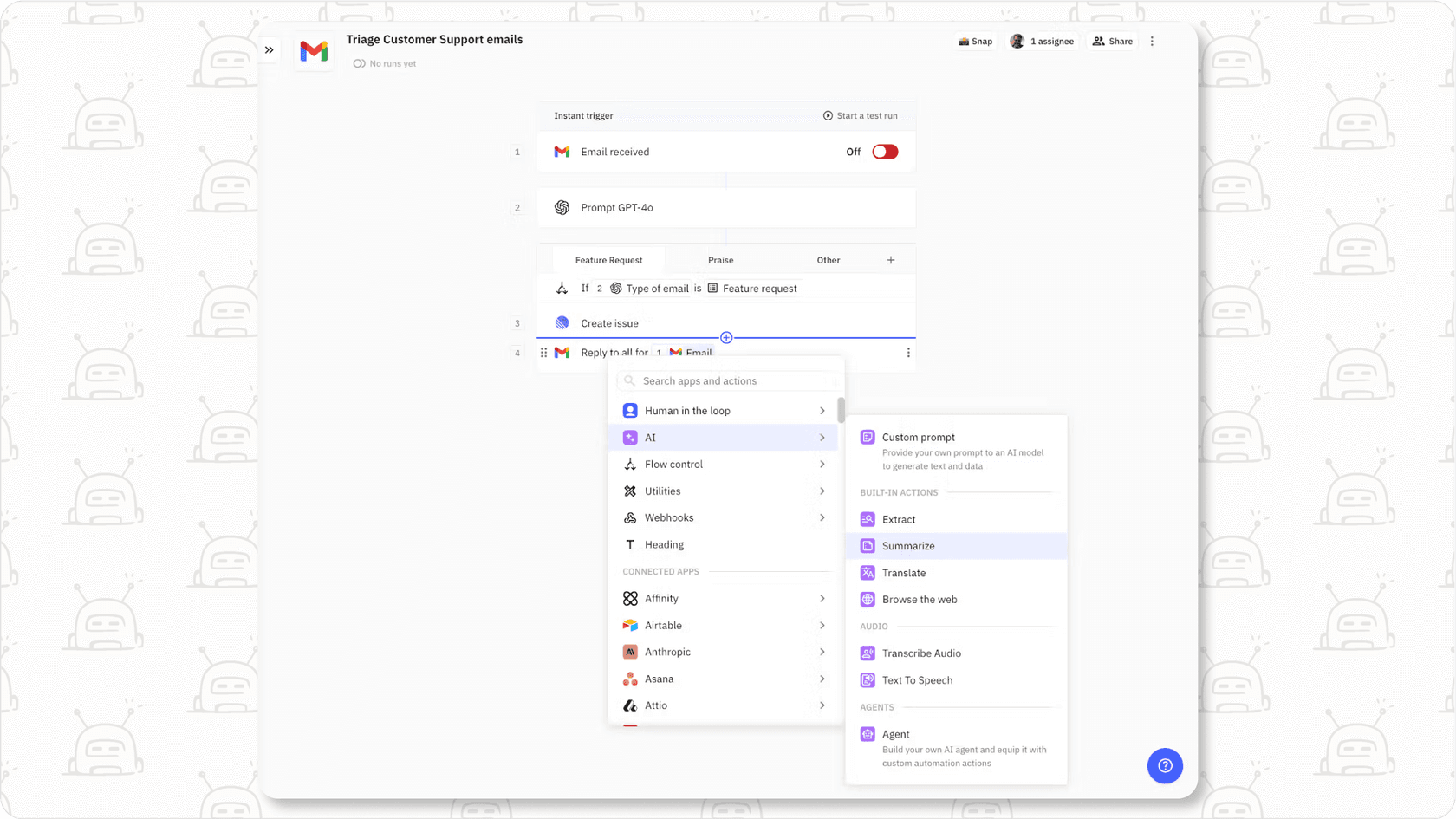
Task: Click Start a test run
Action: click(x=861, y=115)
